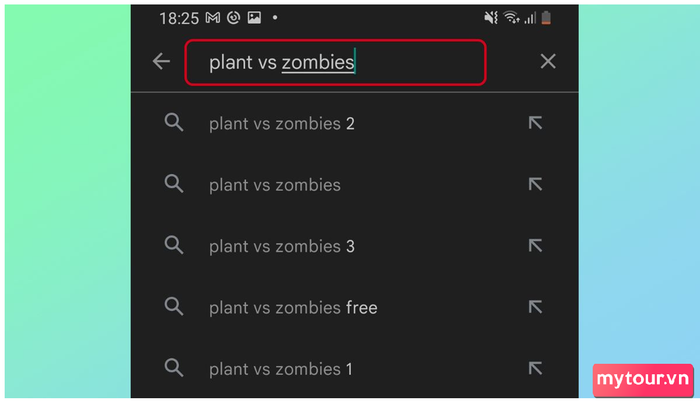700x405 pixels.
Task: Tap the back arrow beside search field
Action: point(161,61)
